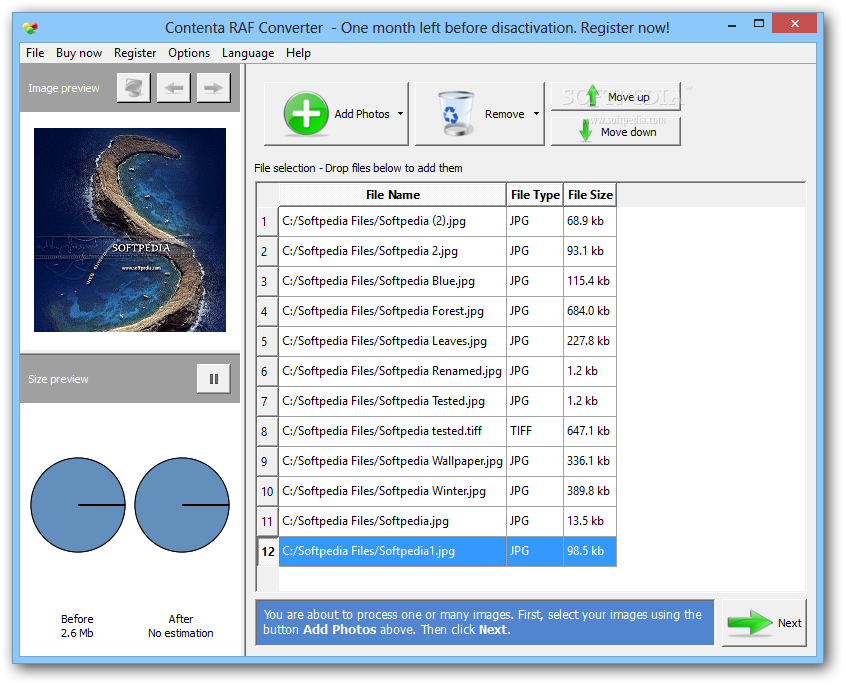Open the Language menu

pos(248,53)
